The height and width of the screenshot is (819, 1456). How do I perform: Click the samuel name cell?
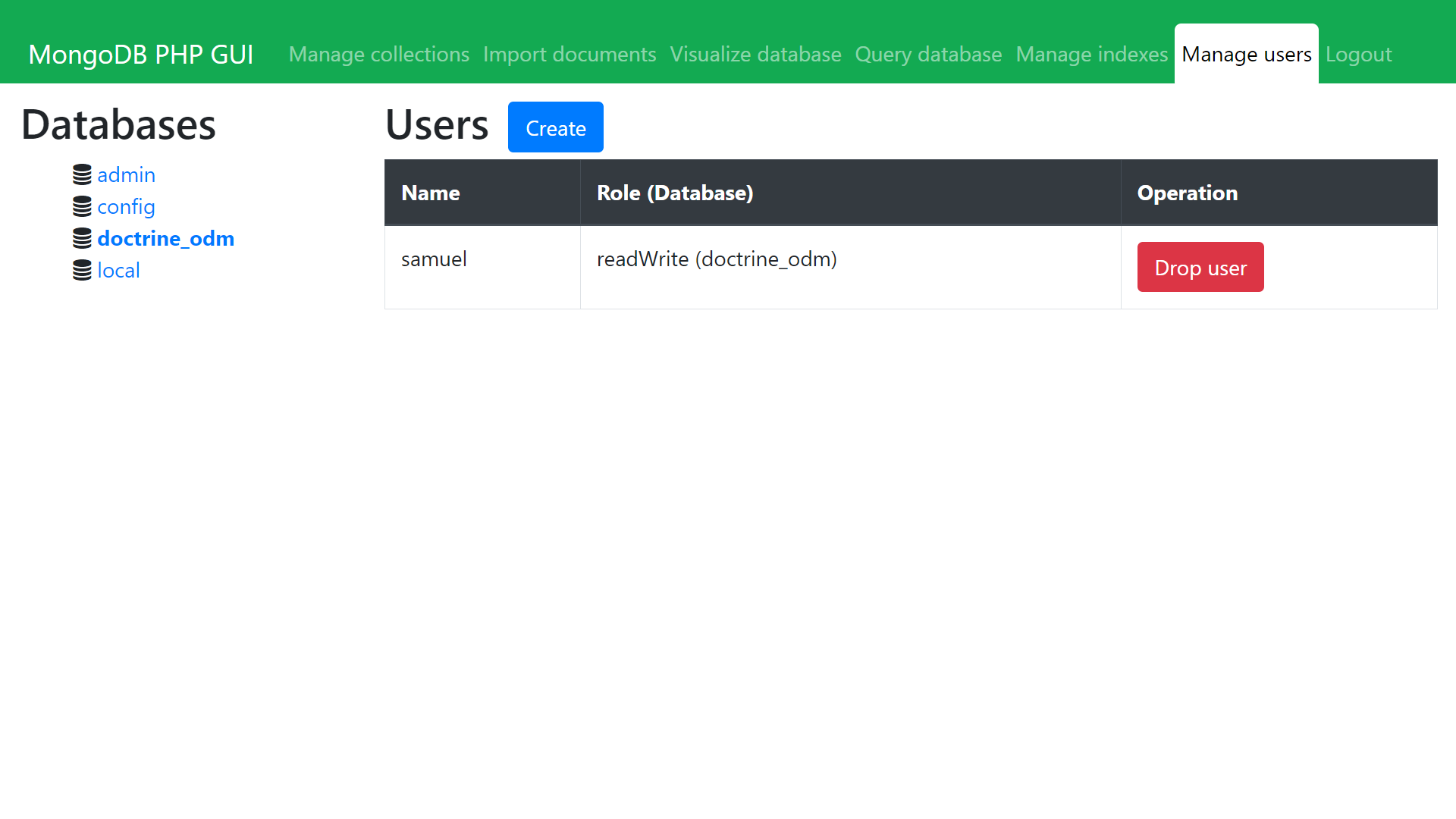[x=434, y=259]
